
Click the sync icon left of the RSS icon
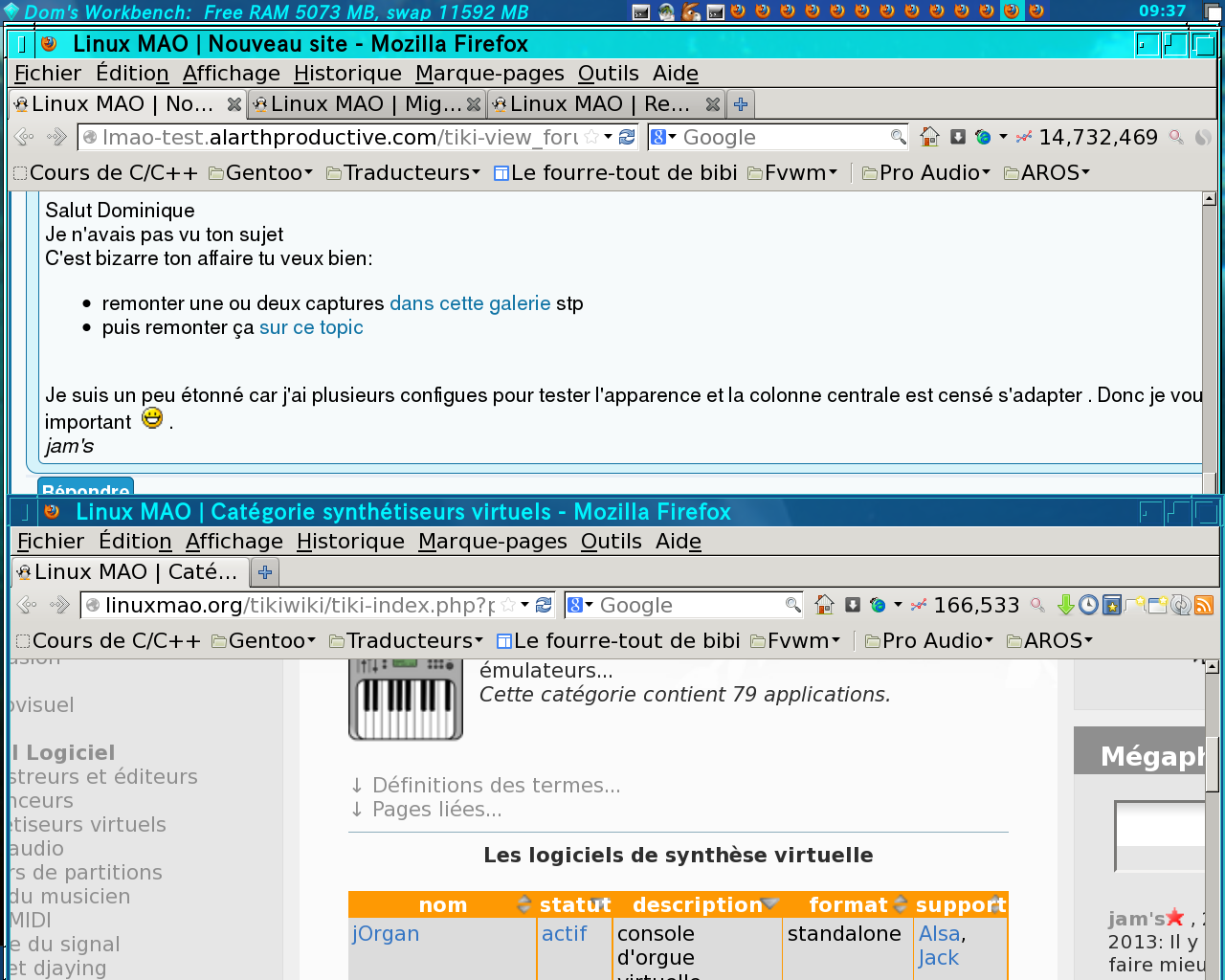[x=1181, y=606]
